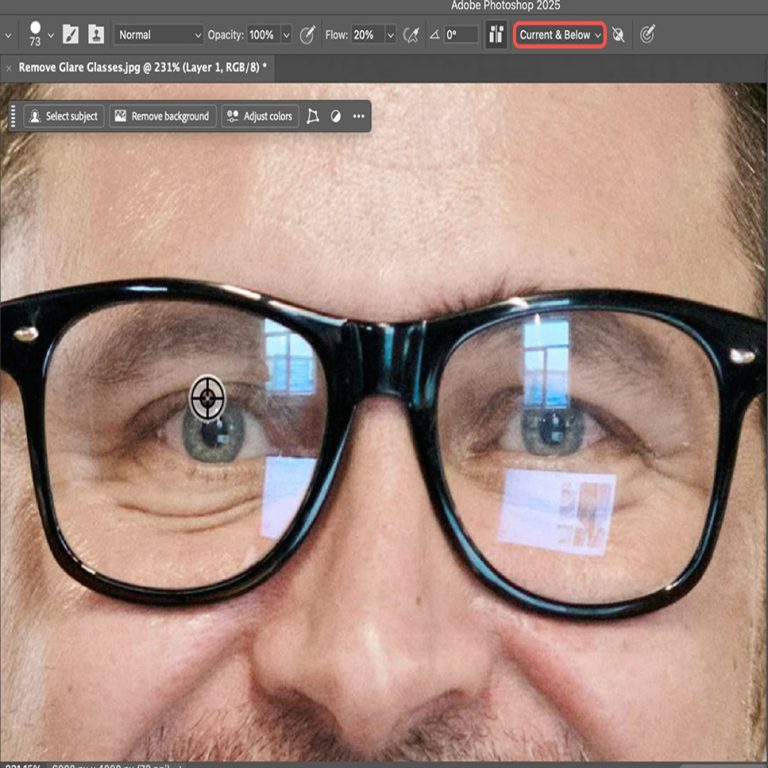Viewport: 768px width, 768px height.
Task: Click the contextual taskbar drag handle
Action: [x=13, y=116]
